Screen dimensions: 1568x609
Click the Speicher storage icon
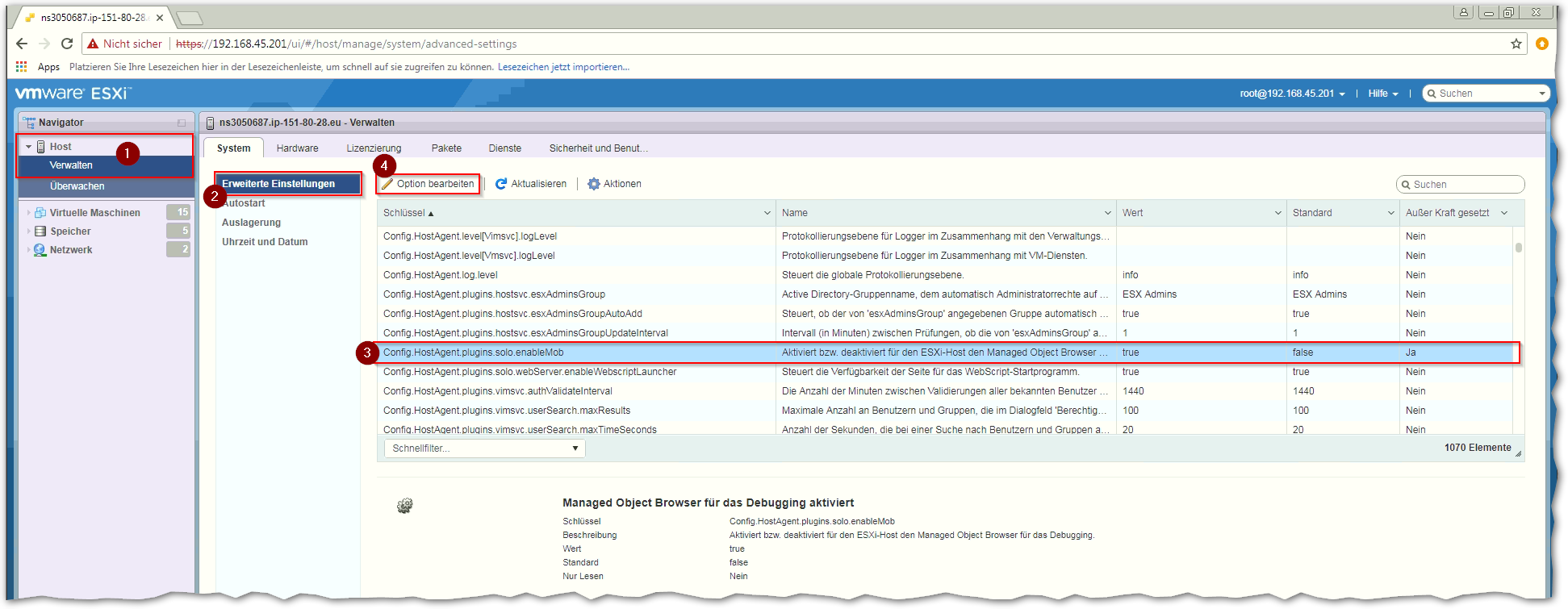point(40,232)
